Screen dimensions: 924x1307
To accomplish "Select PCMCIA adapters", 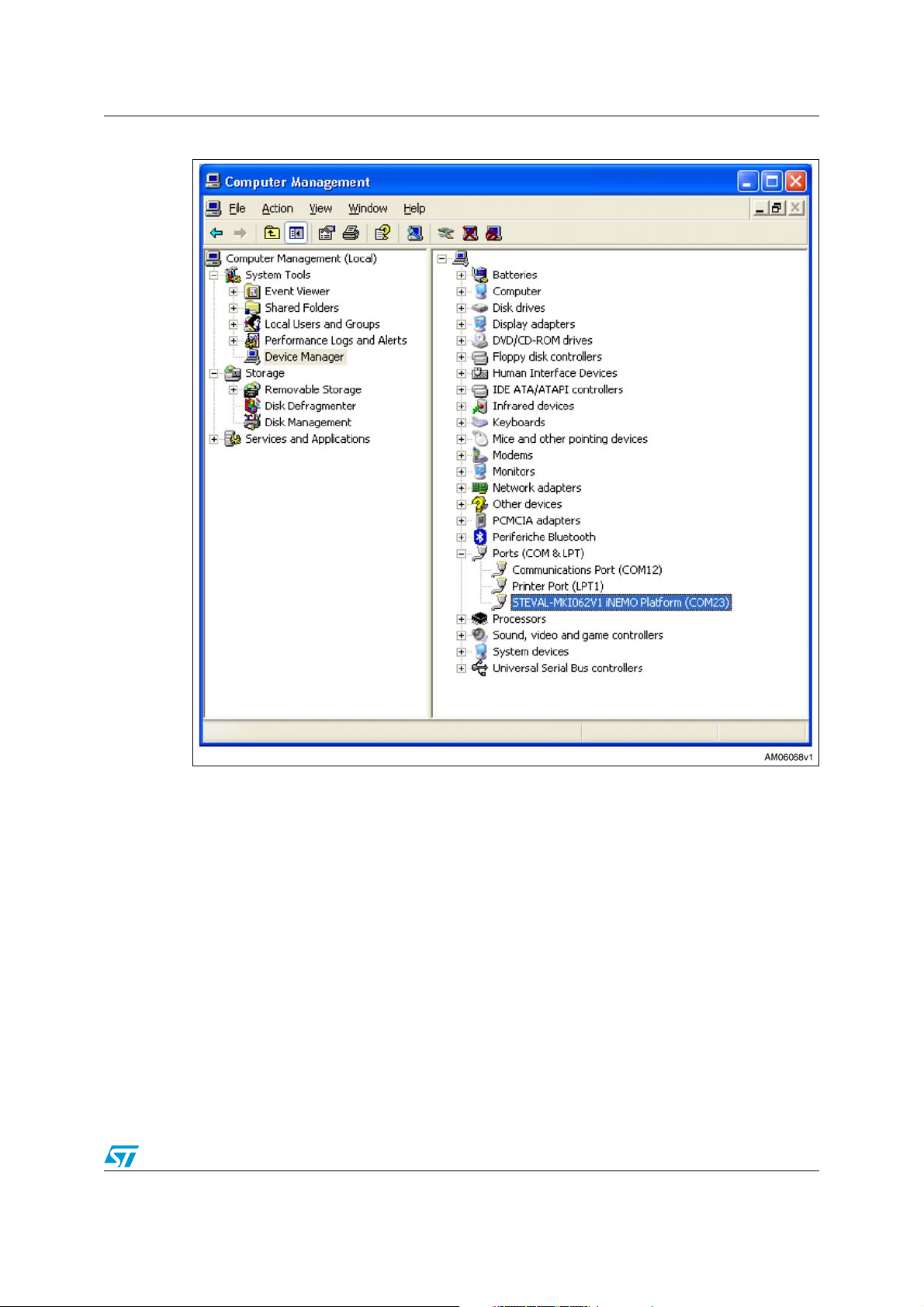I will click(536, 520).
